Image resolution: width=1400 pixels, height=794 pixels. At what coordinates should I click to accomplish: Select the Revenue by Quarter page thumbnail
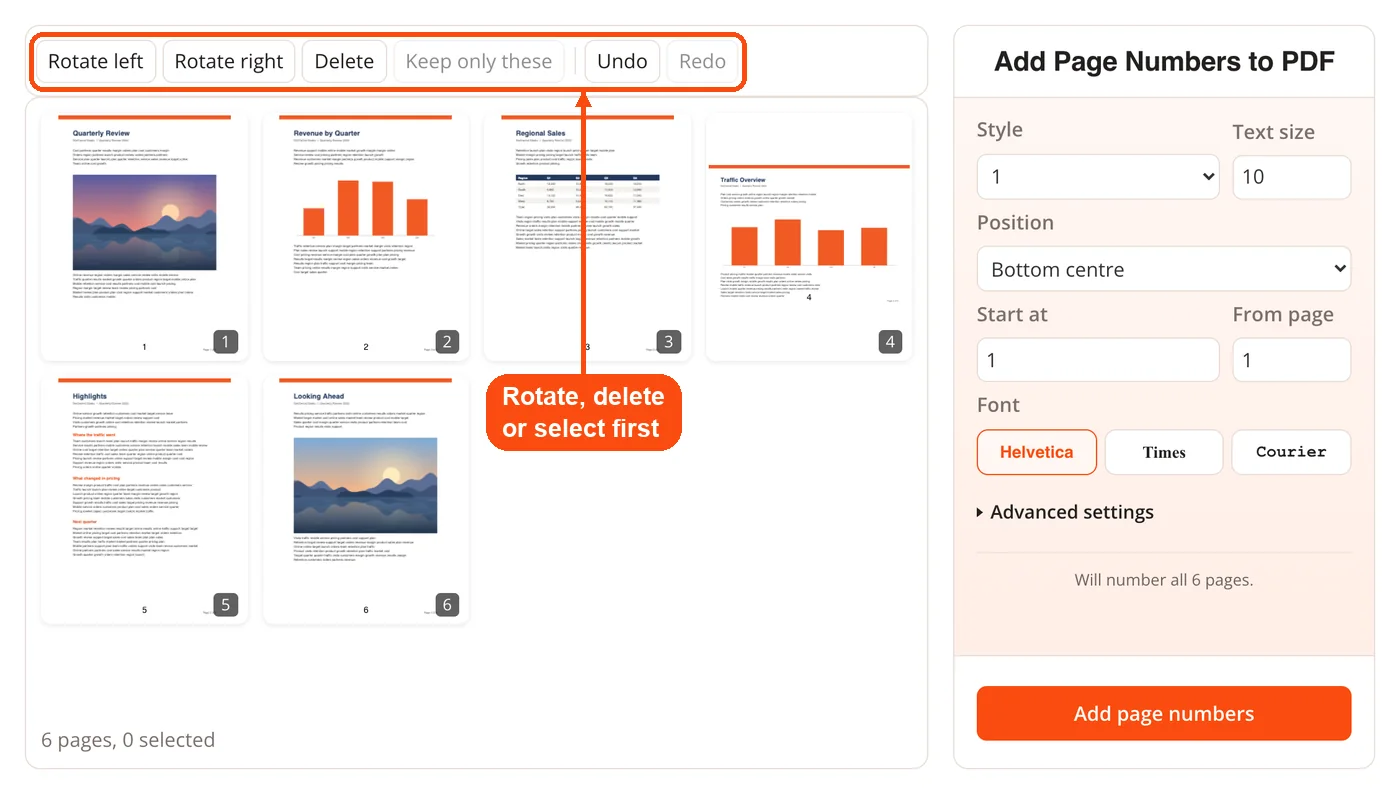pos(366,236)
